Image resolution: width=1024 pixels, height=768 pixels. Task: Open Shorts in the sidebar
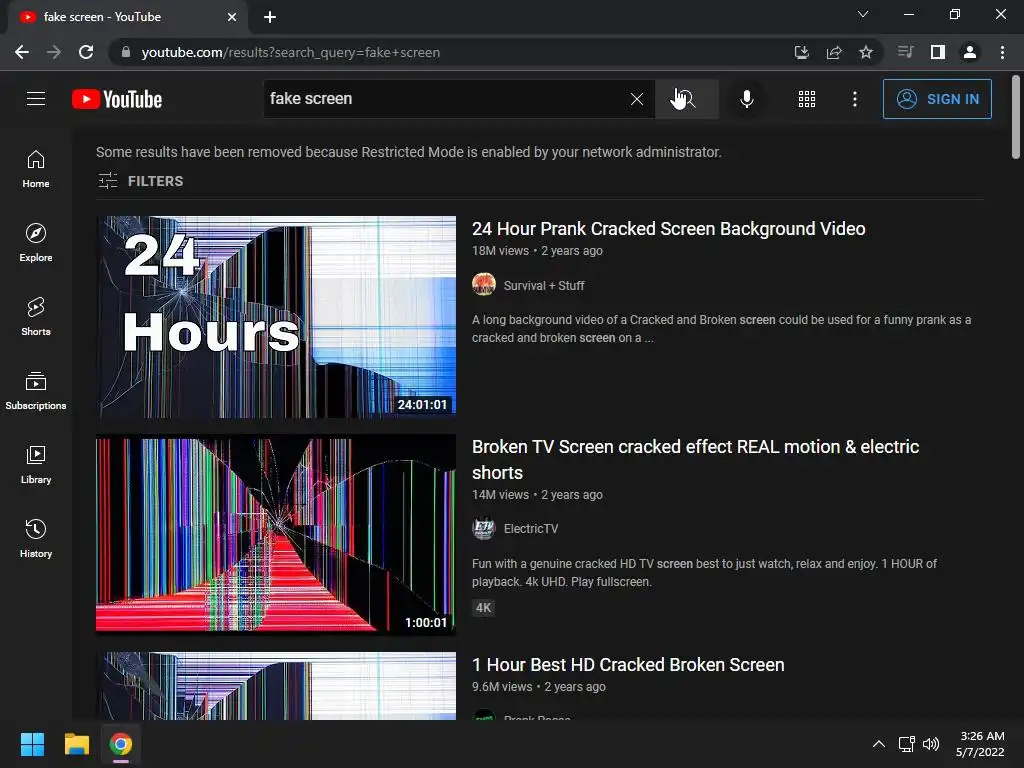[x=36, y=317]
